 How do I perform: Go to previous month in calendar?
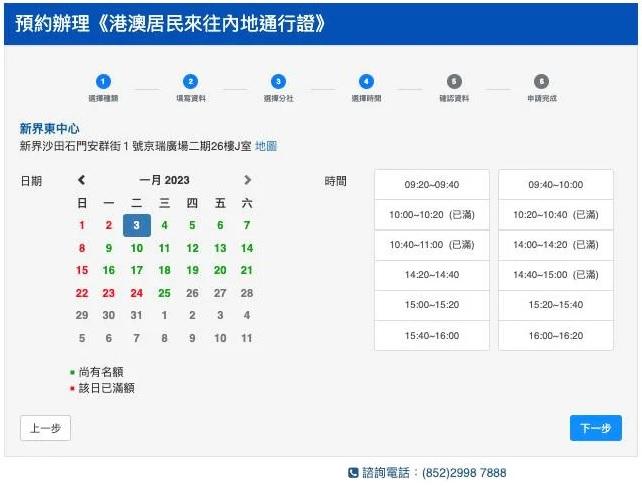(x=82, y=181)
